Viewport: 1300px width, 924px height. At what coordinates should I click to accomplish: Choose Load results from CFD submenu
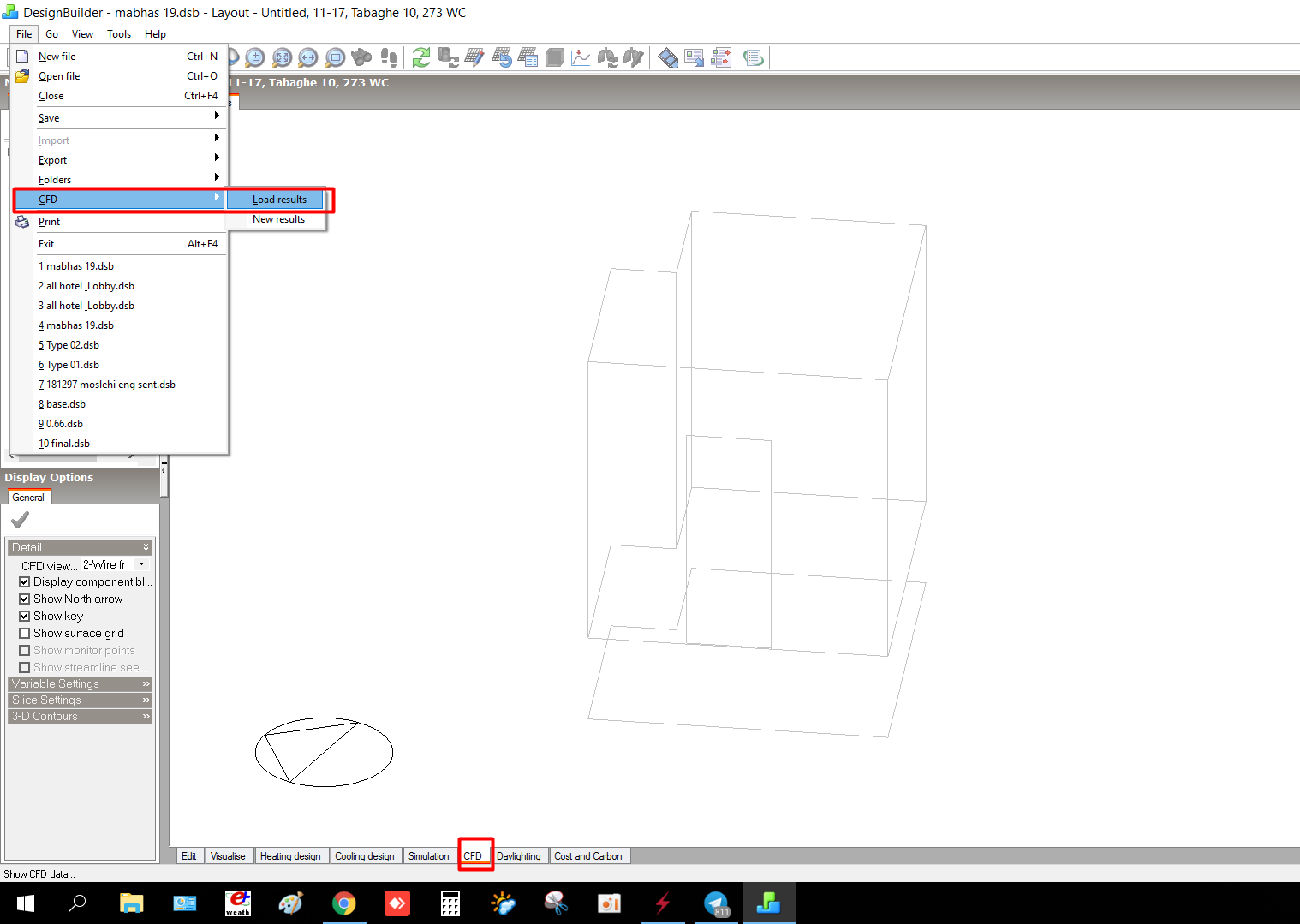click(276, 200)
